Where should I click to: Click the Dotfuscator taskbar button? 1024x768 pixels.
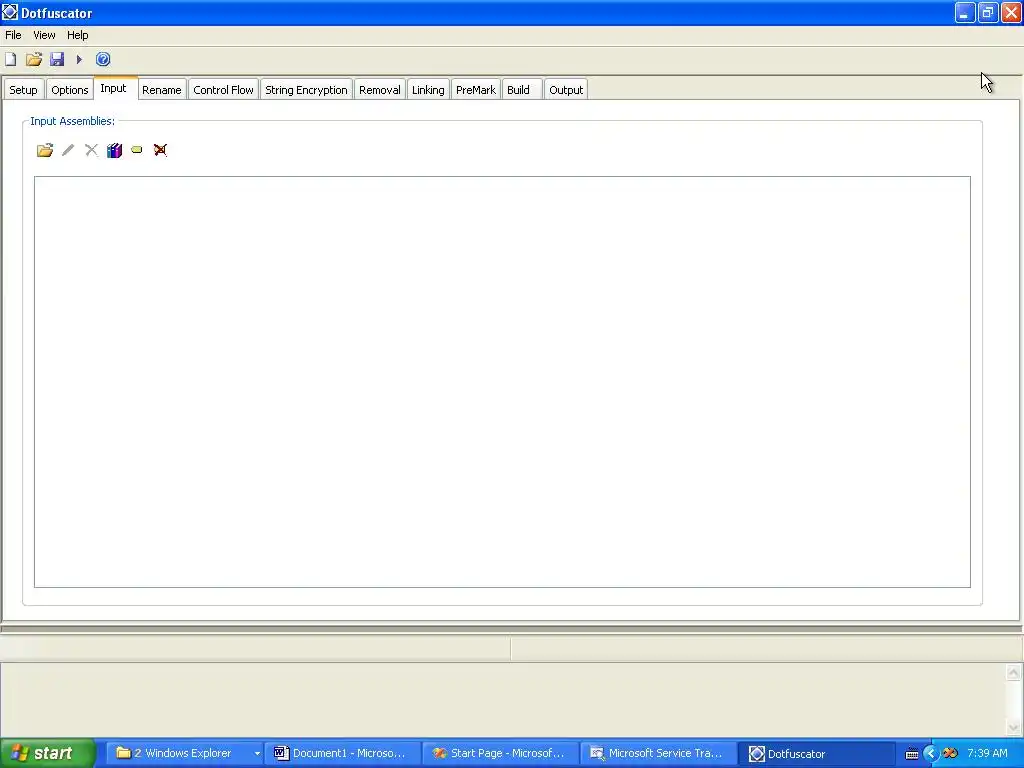click(816, 754)
